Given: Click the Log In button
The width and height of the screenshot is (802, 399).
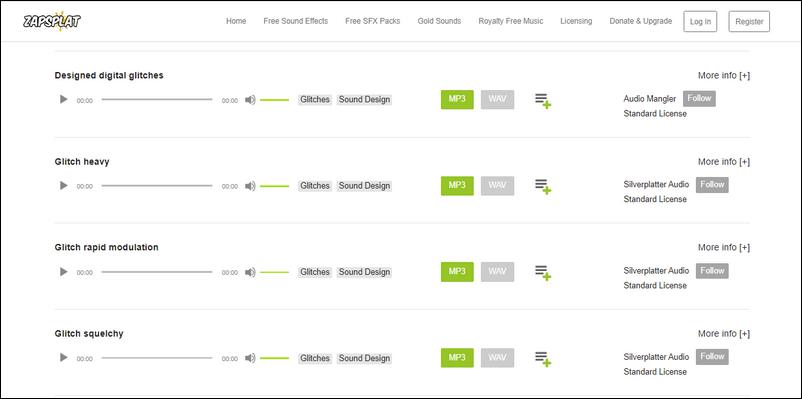Looking at the screenshot, I should click(x=700, y=21).
